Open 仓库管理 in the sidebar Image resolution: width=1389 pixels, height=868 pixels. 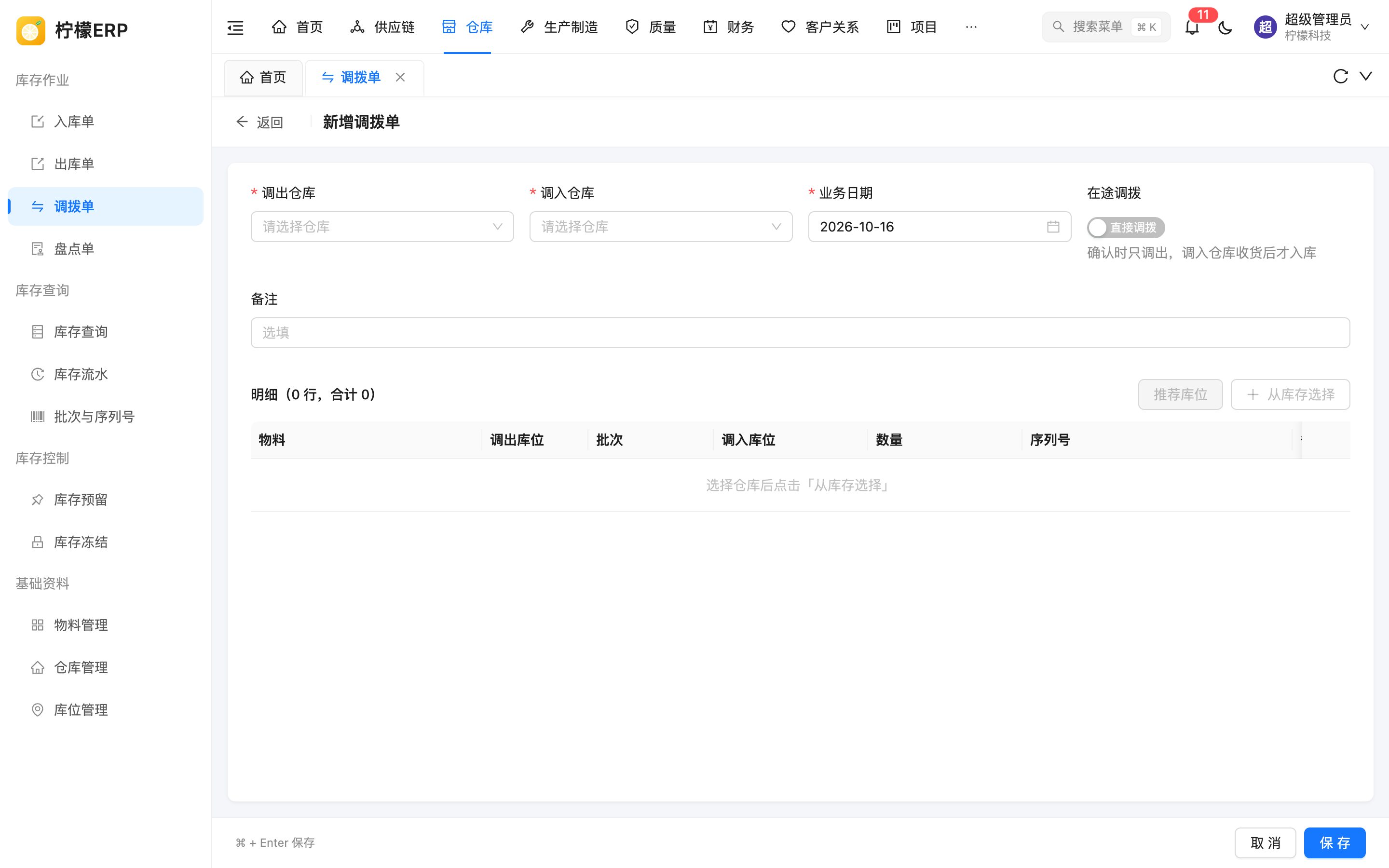[106, 667]
